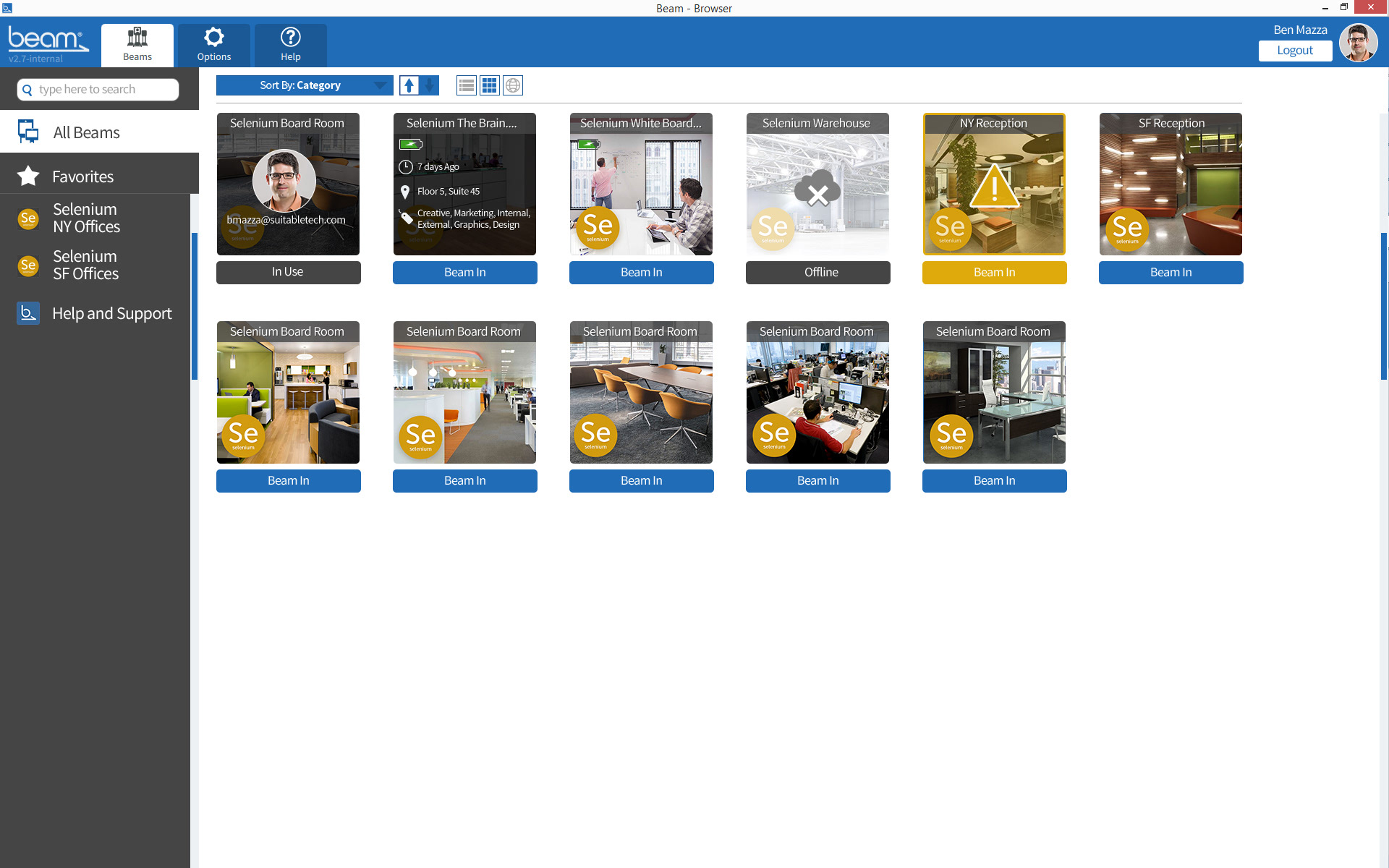Select Selenium SF Offices group
1389x868 pixels.
point(95,265)
